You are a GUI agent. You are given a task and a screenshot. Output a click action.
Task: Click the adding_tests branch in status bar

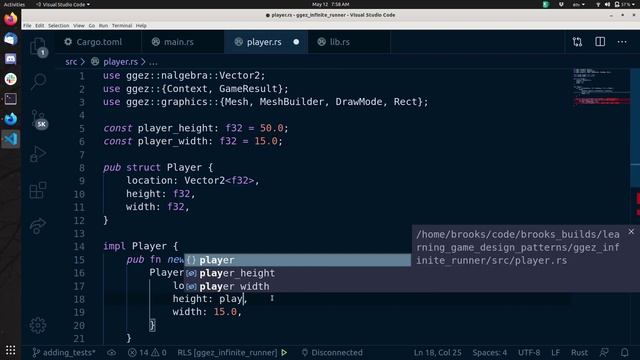[64, 353]
